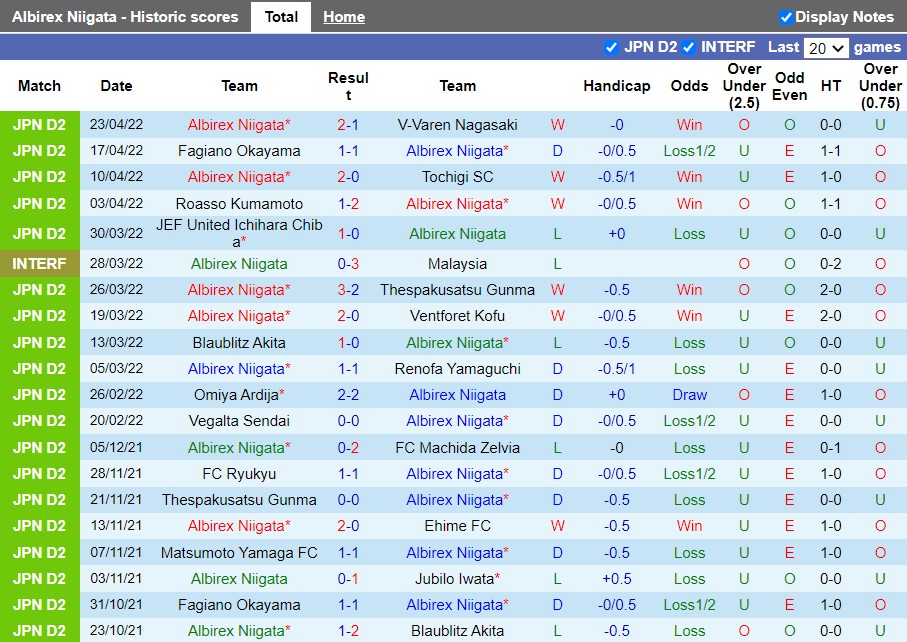907x642 pixels.
Task: Open Tochigi SC team link
Action: pyautogui.click(x=458, y=177)
